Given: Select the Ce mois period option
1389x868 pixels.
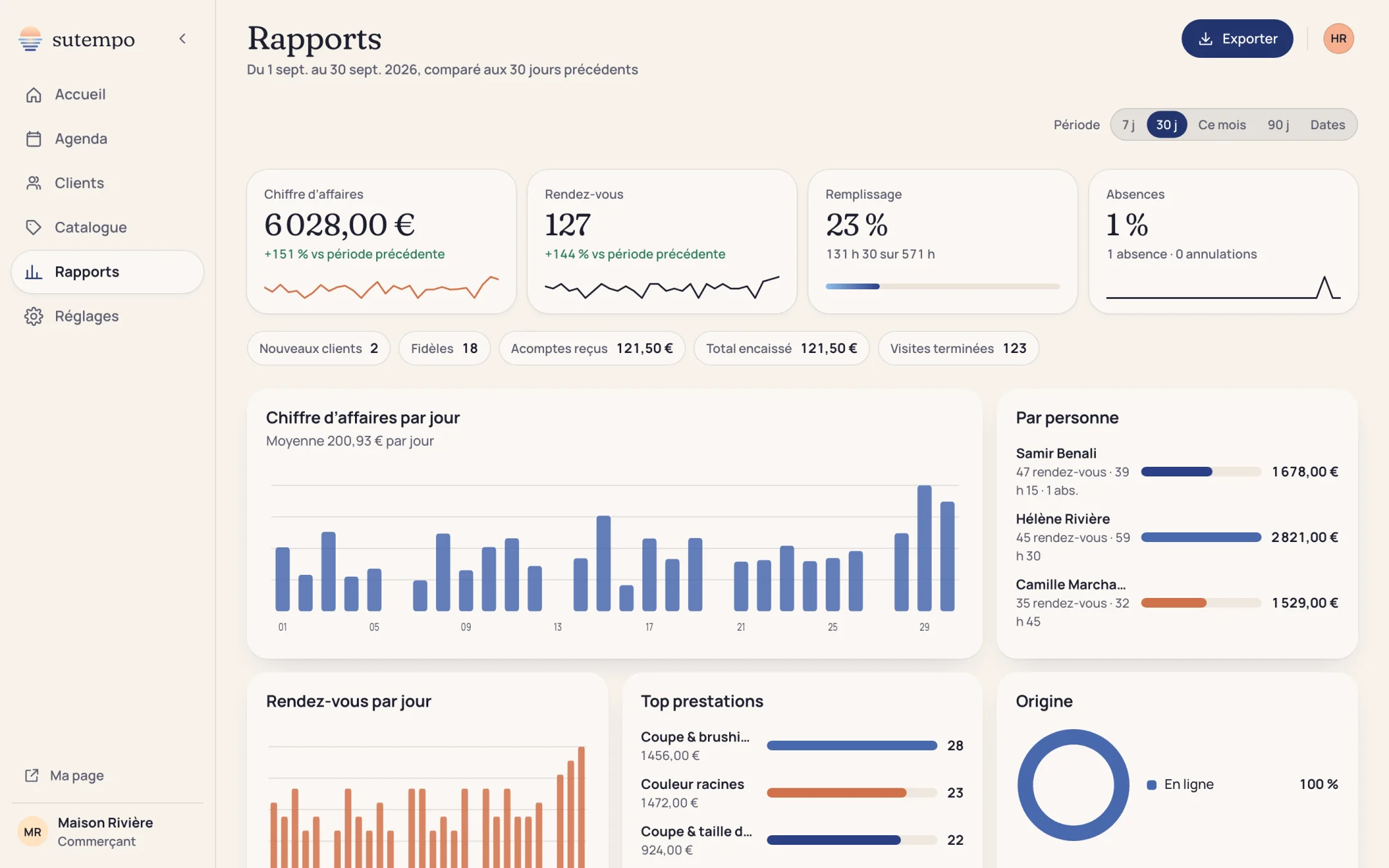Looking at the screenshot, I should click(x=1222, y=125).
